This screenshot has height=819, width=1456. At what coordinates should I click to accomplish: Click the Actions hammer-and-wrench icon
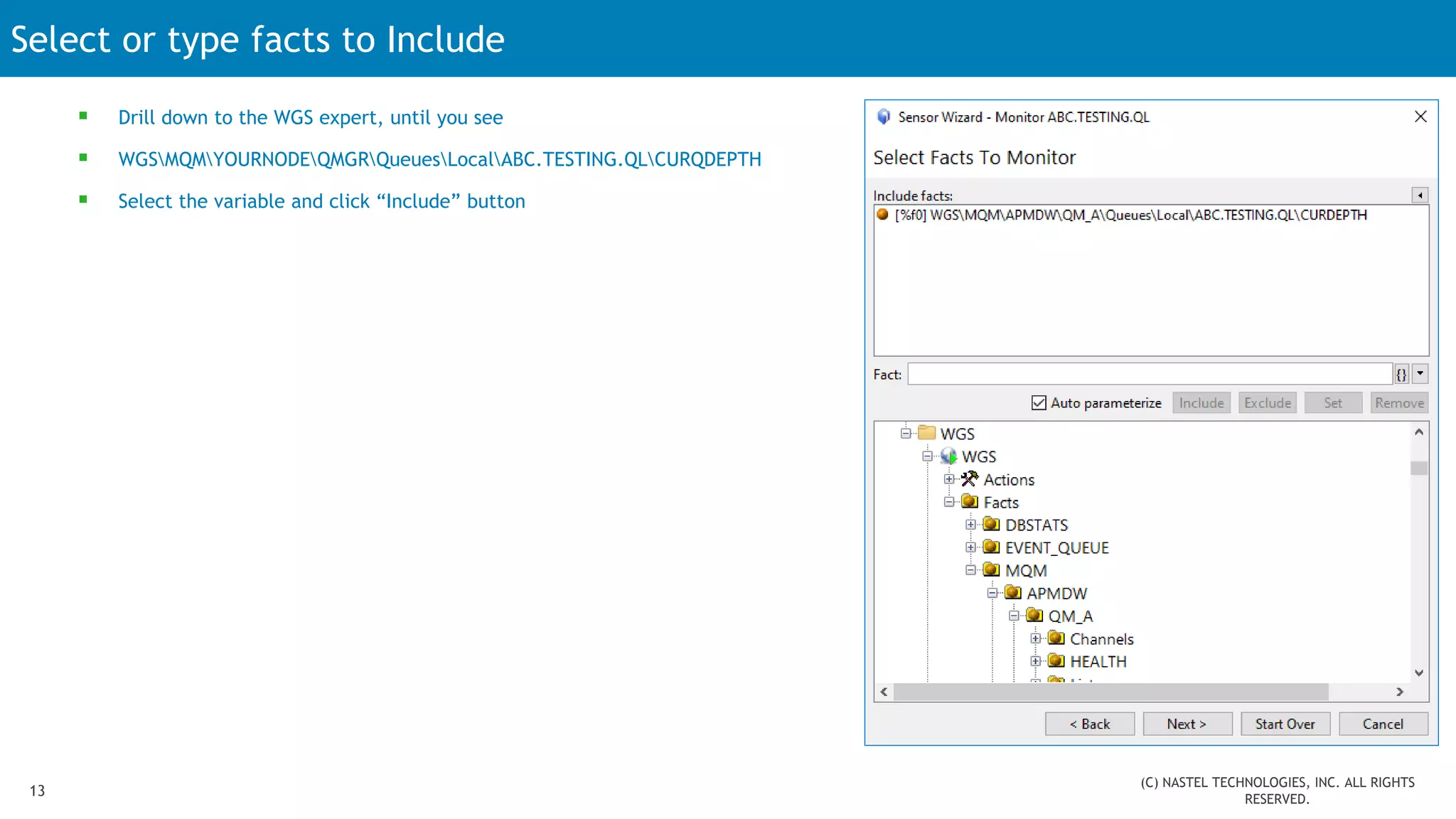pyautogui.click(x=970, y=479)
